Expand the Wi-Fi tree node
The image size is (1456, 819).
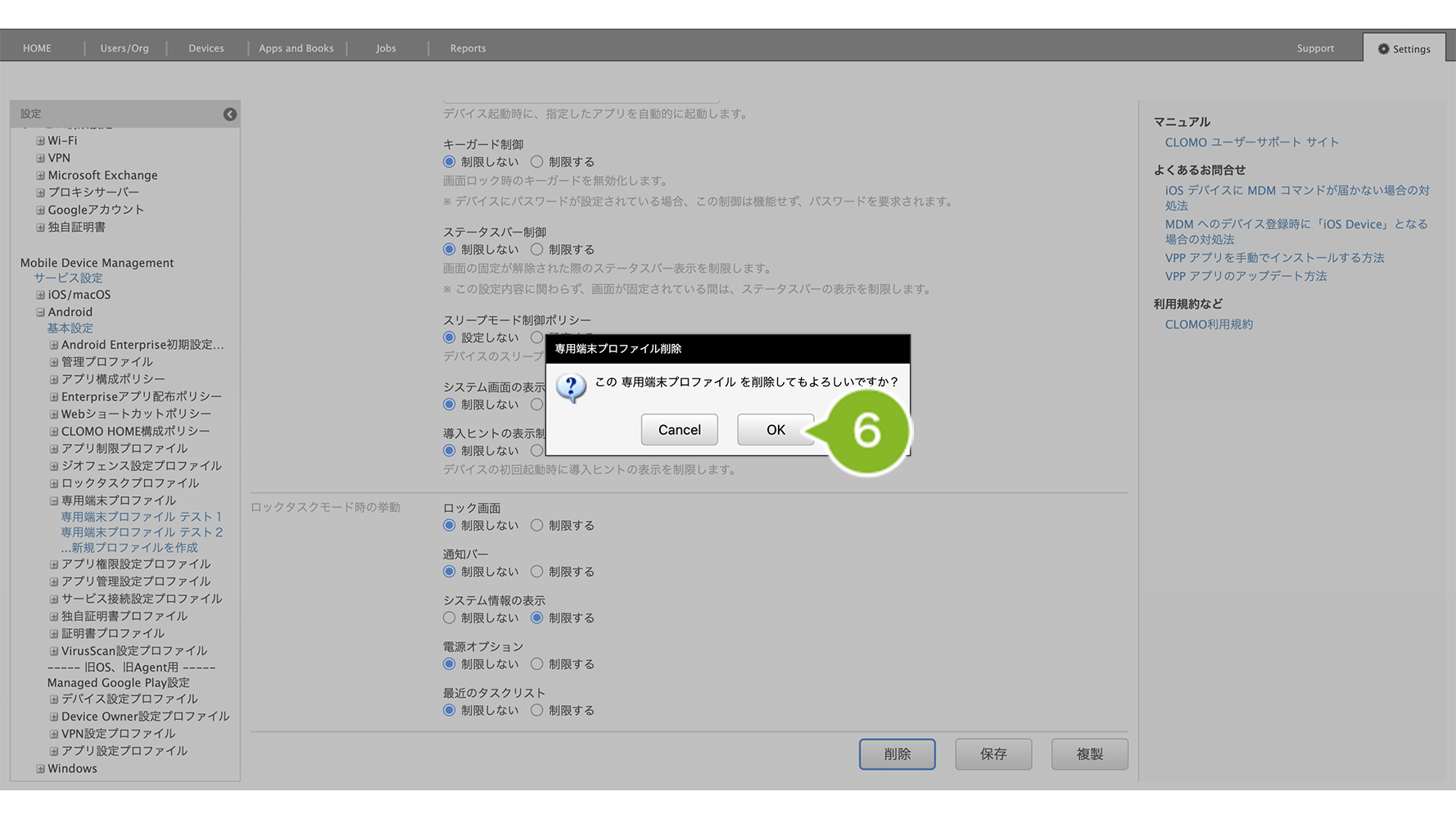point(40,141)
